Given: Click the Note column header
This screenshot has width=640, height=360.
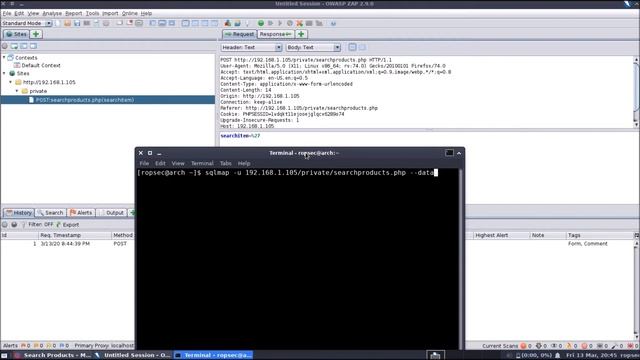Looking at the screenshot, I should point(547,235).
